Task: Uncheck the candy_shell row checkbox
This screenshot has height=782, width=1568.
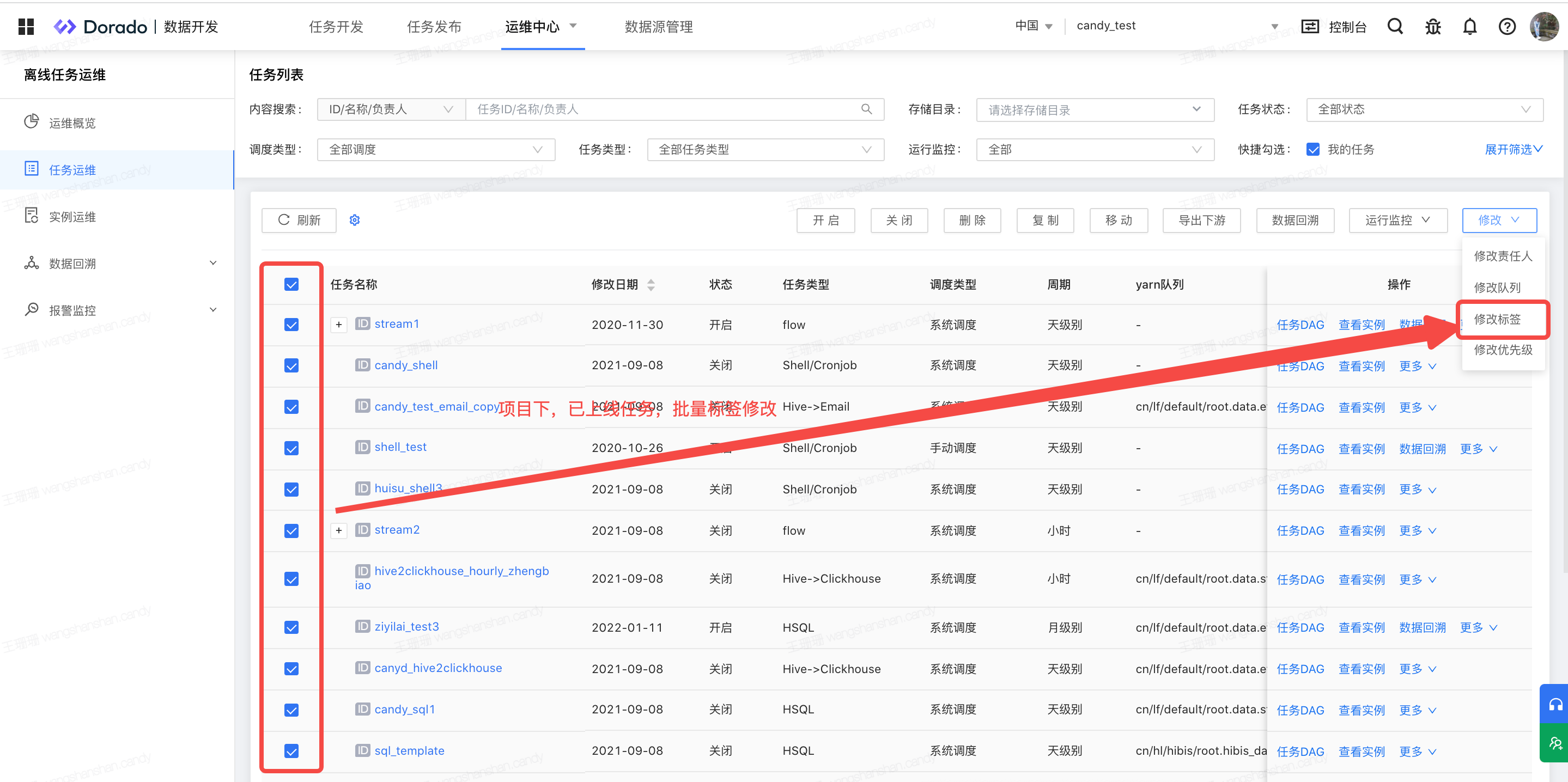Action: [291, 366]
